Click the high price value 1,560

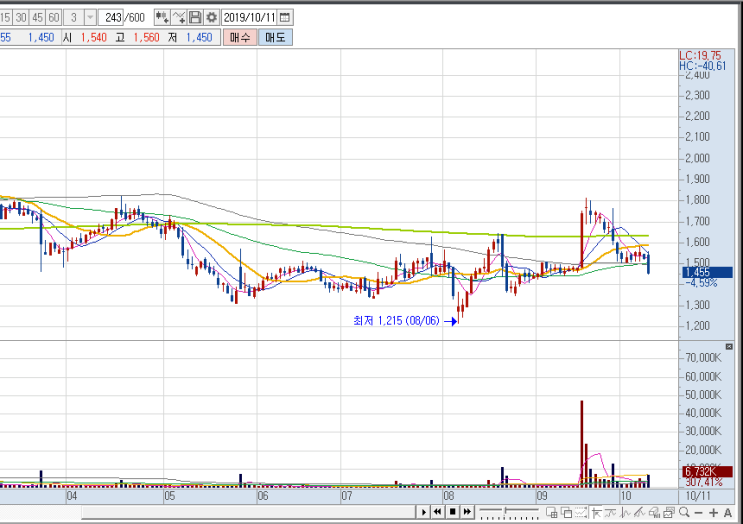146,37
